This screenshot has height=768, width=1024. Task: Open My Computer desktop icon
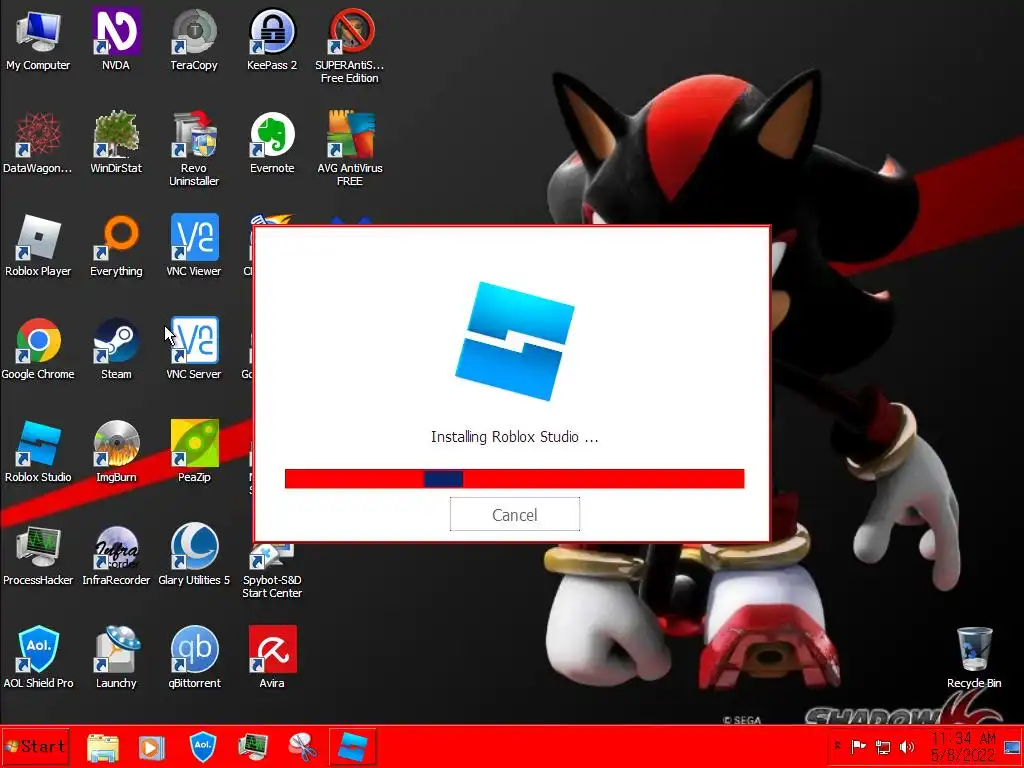(x=38, y=40)
